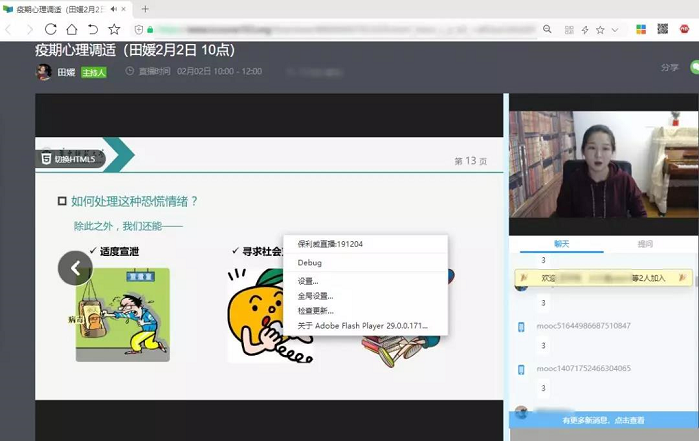The width and height of the screenshot is (699, 441).
Task: Select 全局设置... in context menu
Action: pyautogui.click(x=315, y=296)
